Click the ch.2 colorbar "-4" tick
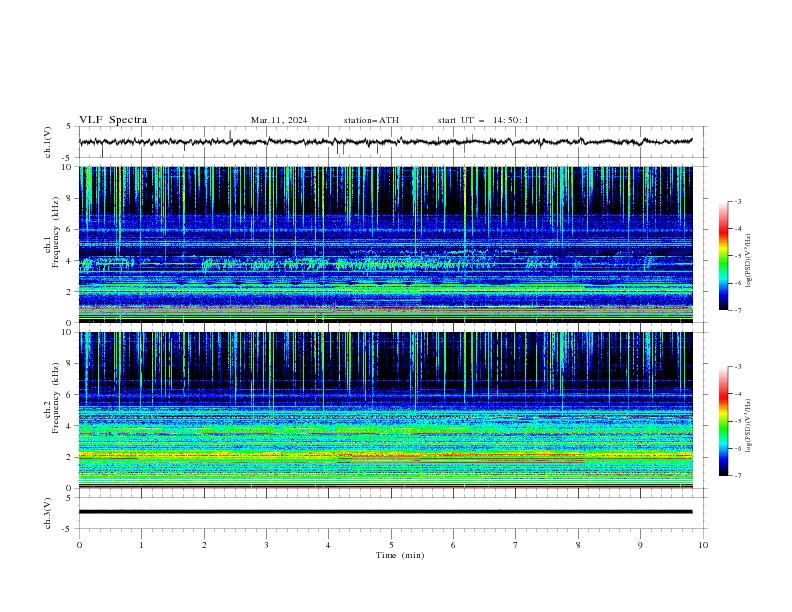This screenshot has width=792, height=612. click(x=738, y=394)
